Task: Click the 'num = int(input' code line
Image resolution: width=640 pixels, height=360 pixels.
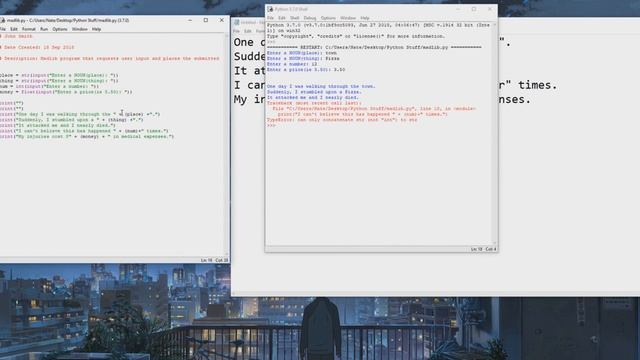Action: click(49, 87)
